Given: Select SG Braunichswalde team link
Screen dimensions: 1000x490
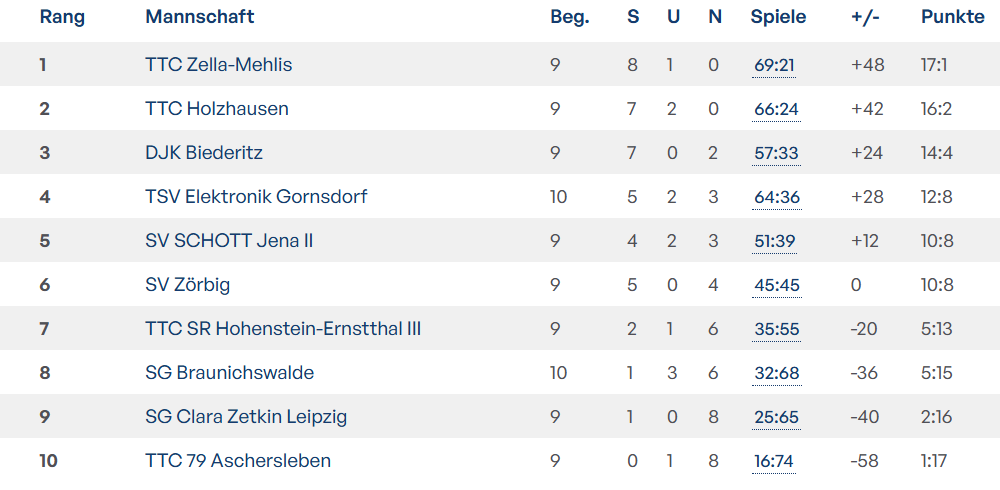Looking at the screenshot, I should point(229,373).
